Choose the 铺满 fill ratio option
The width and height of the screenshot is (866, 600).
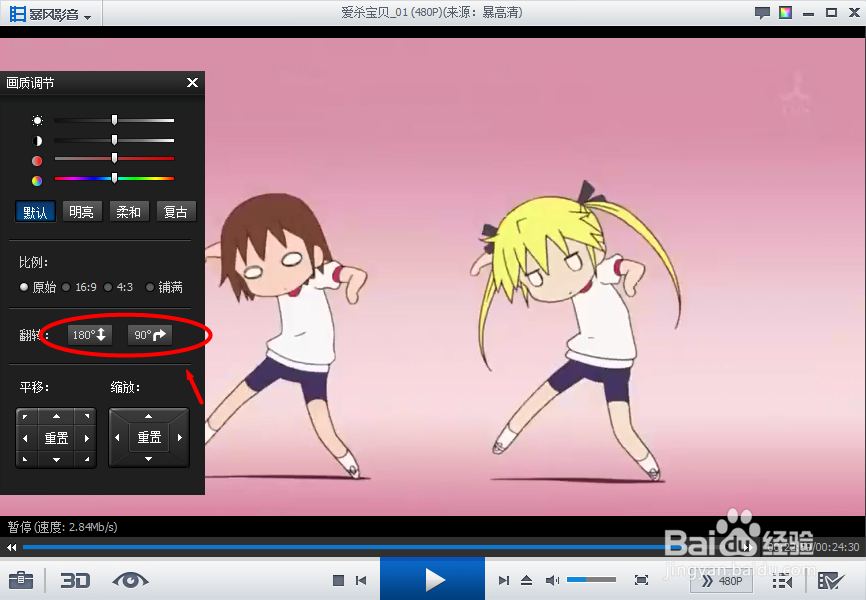coord(164,287)
